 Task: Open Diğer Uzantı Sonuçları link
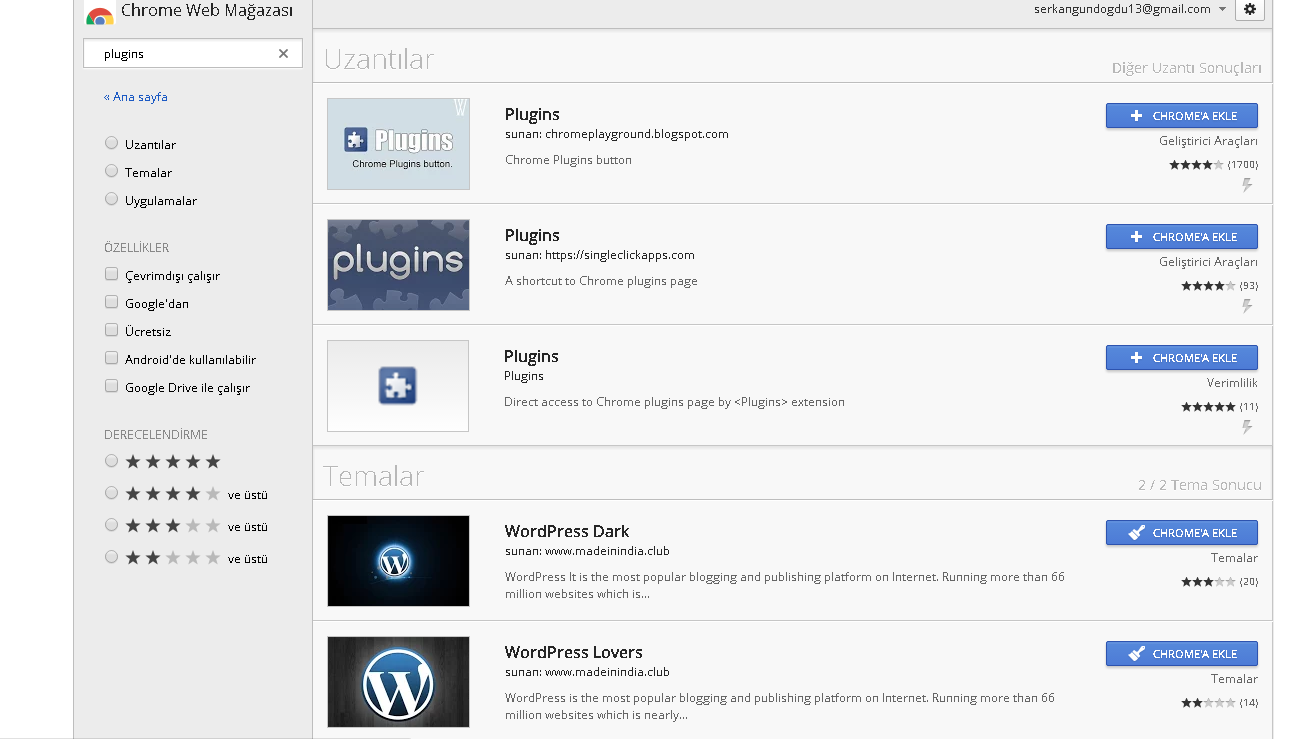coord(1186,68)
